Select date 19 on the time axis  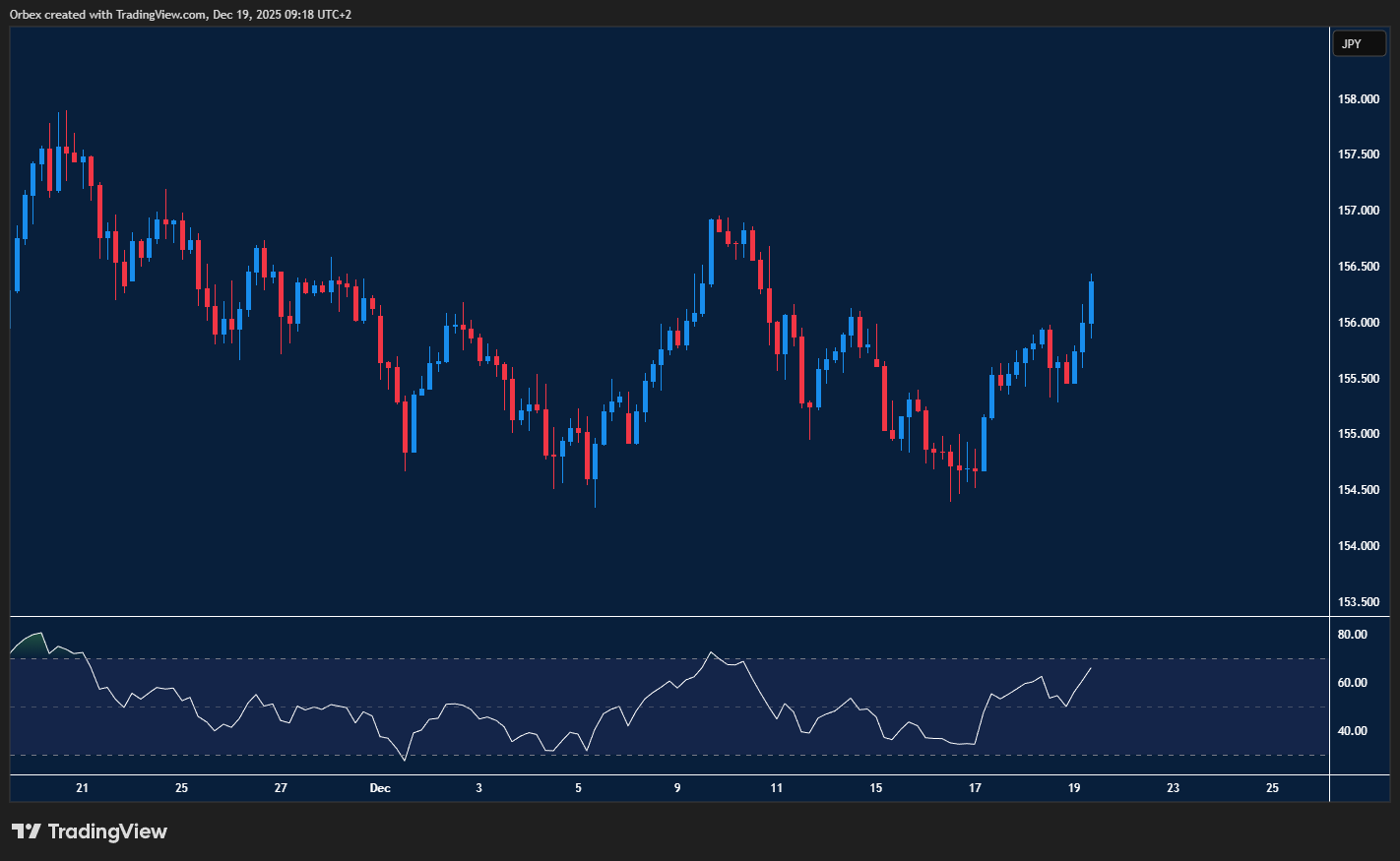click(1074, 788)
